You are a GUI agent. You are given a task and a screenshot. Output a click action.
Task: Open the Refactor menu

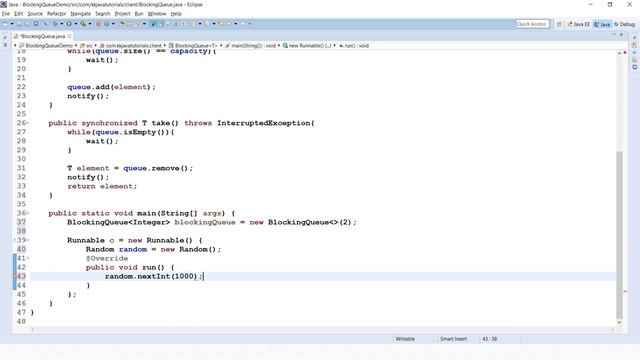click(56, 13)
